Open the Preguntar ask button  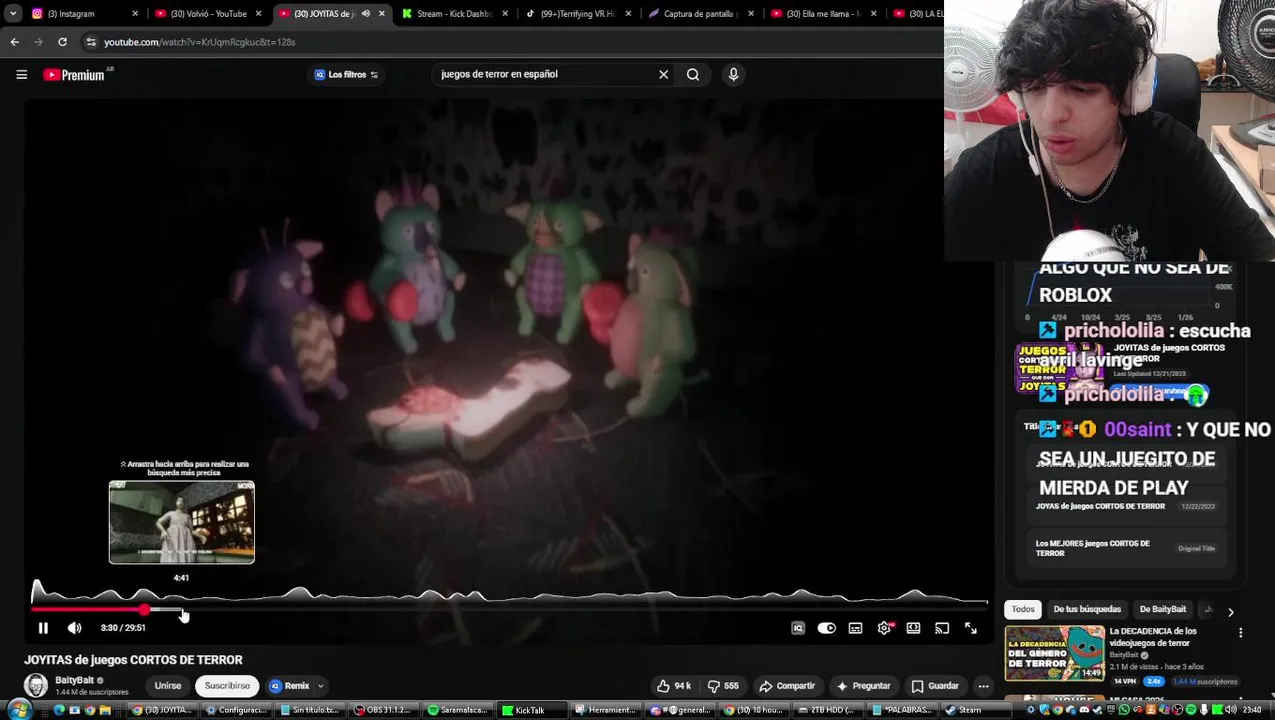pyautogui.click(x=863, y=686)
